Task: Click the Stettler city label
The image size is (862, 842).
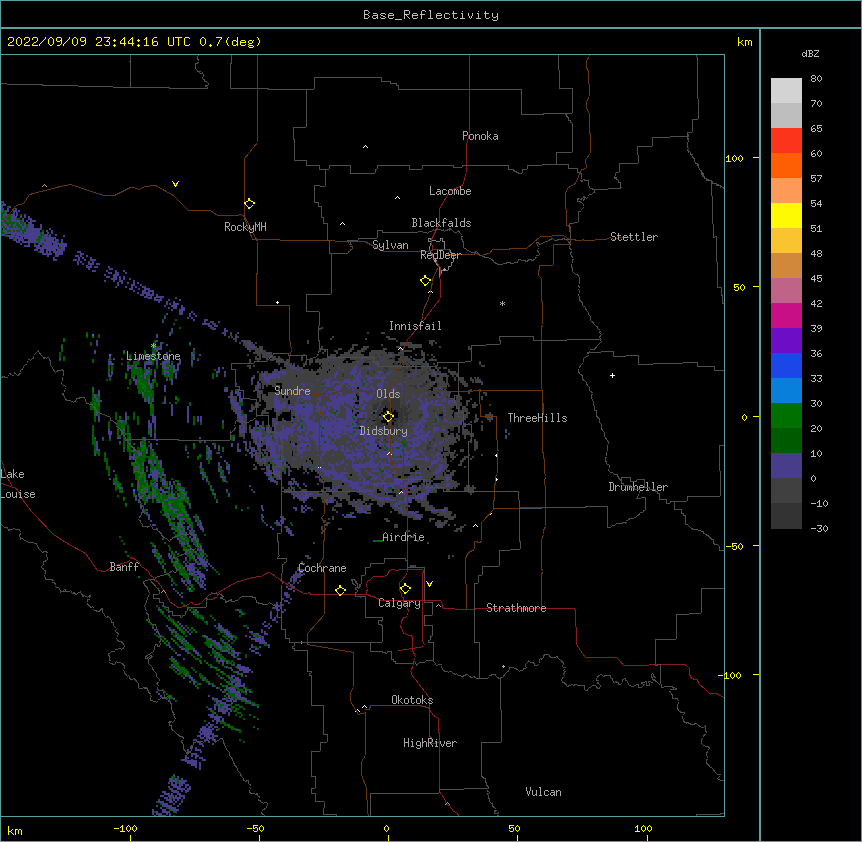Action: tap(634, 237)
